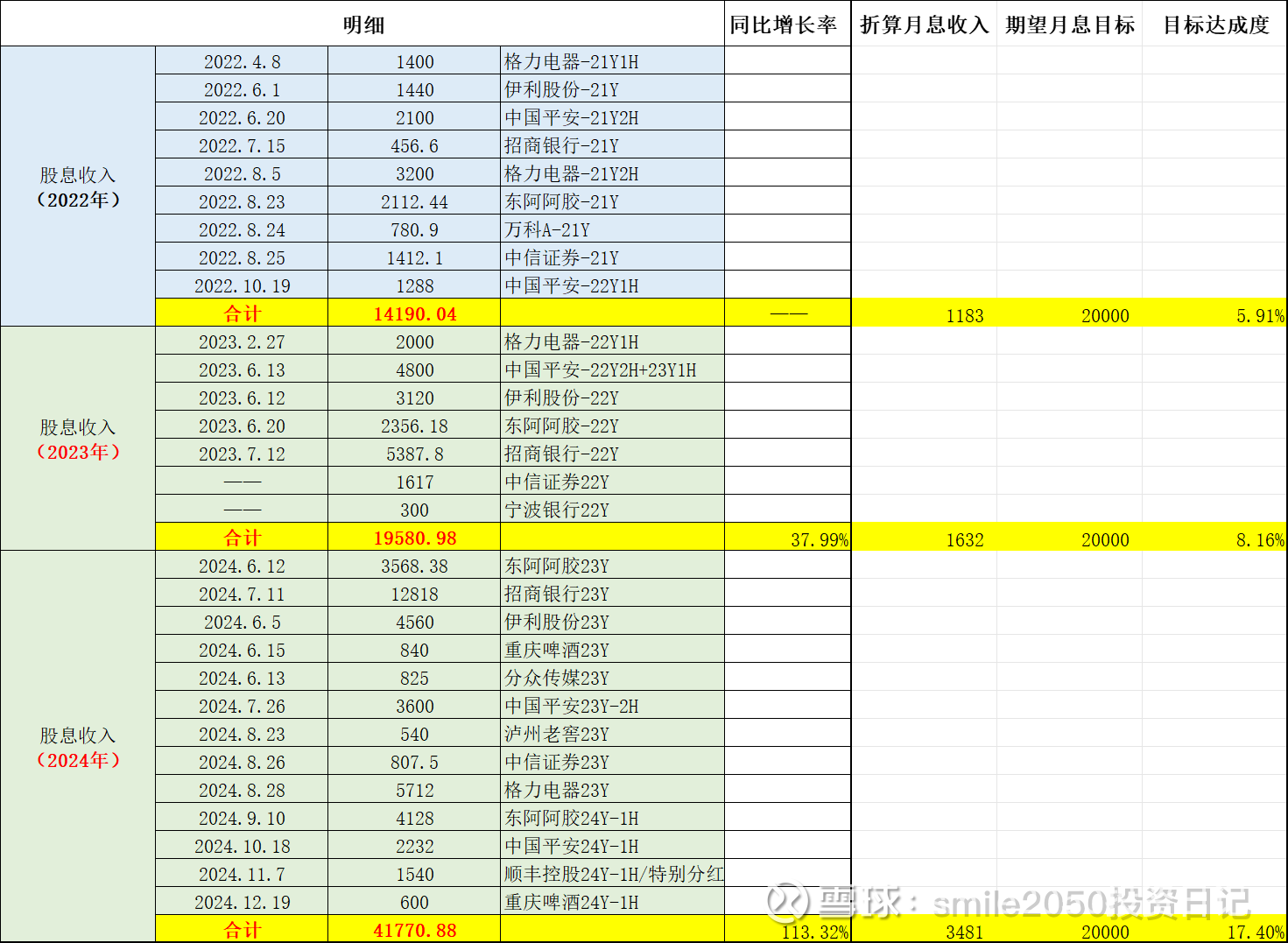Click the cell 宁波银行22Y
Viewport: 1288px width, 943px height.
tap(612, 510)
